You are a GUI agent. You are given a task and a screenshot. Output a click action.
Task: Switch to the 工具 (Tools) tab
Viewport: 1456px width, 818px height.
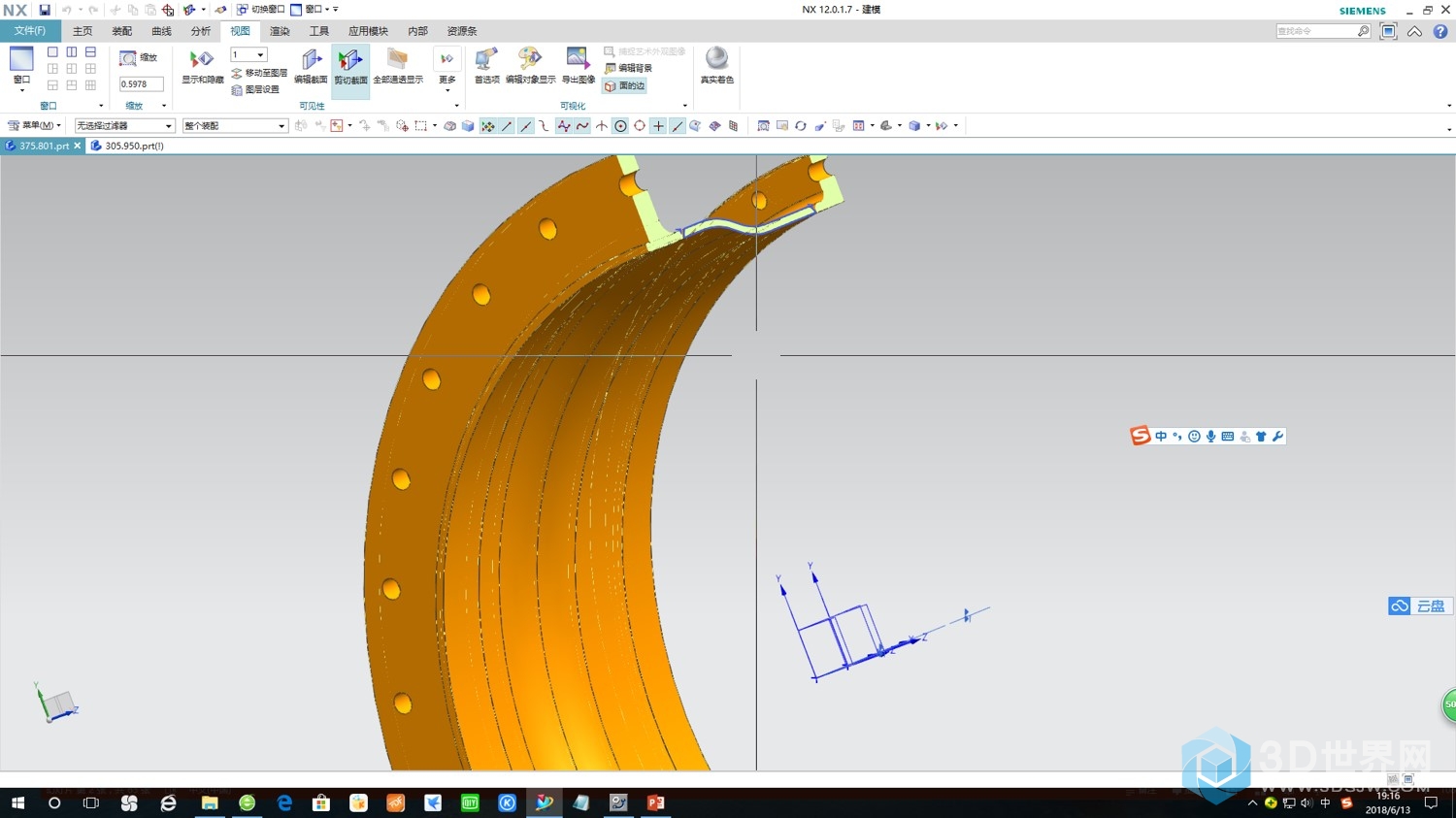pyautogui.click(x=319, y=31)
